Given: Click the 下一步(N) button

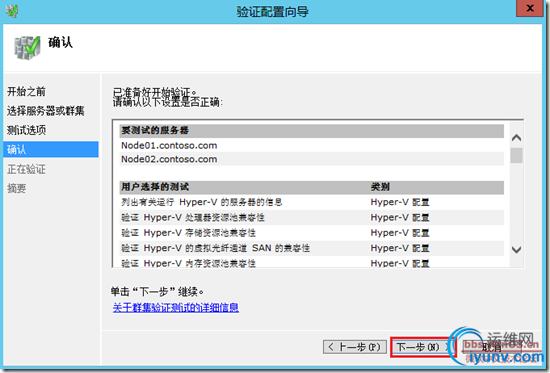Looking at the screenshot, I should [422, 347].
